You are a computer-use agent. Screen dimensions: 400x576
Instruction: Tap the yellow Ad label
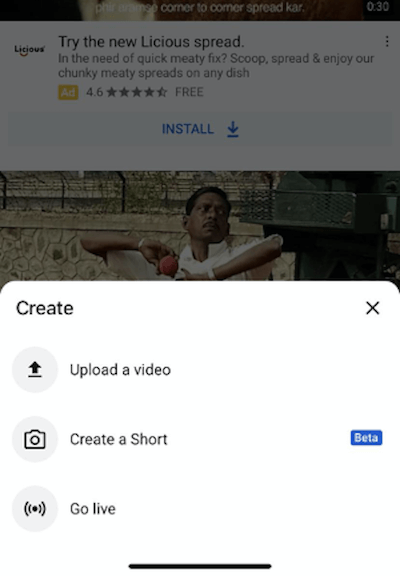point(68,92)
